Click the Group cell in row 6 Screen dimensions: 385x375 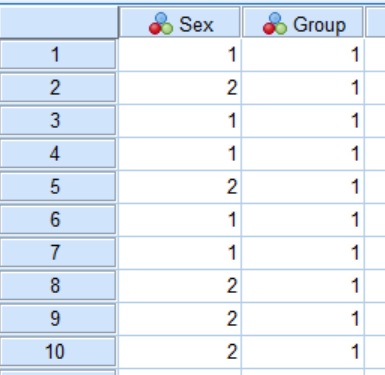[x=303, y=219]
